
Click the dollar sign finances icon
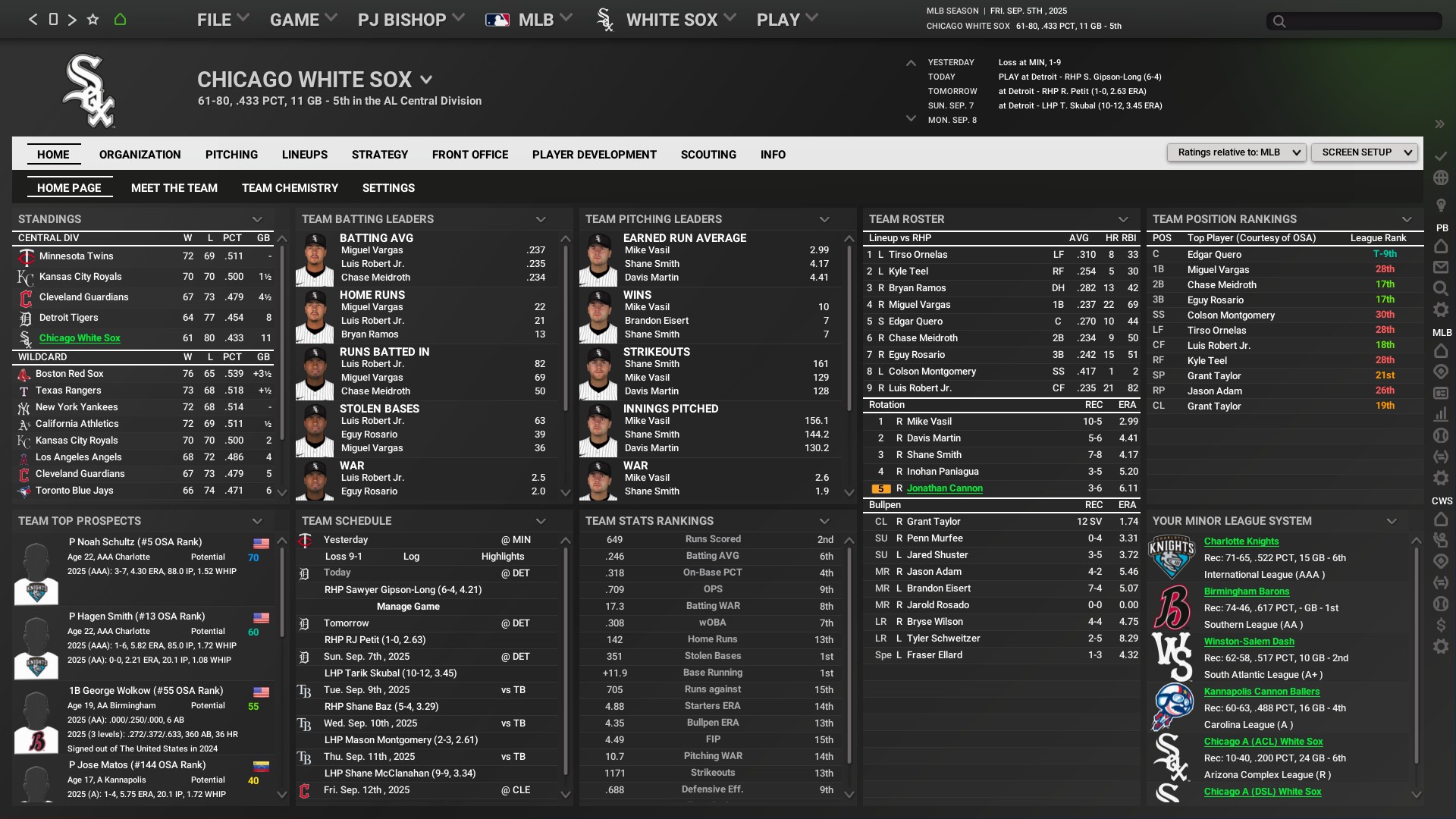click(x=1441, y=625)
